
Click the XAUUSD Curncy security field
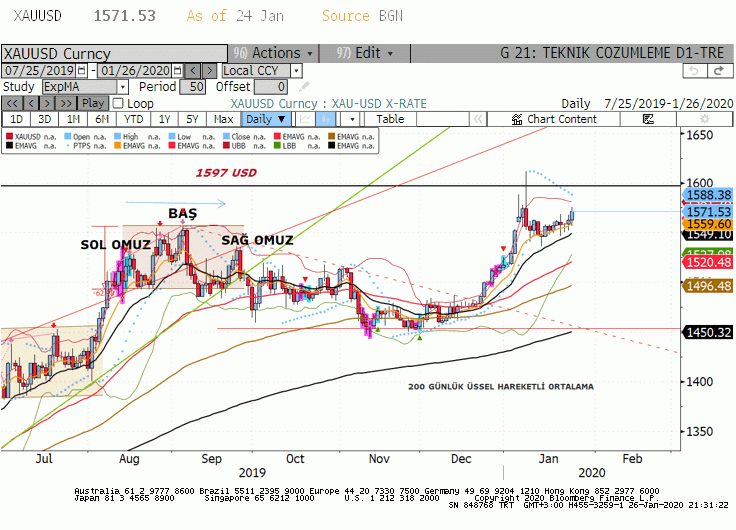point(115,54)
